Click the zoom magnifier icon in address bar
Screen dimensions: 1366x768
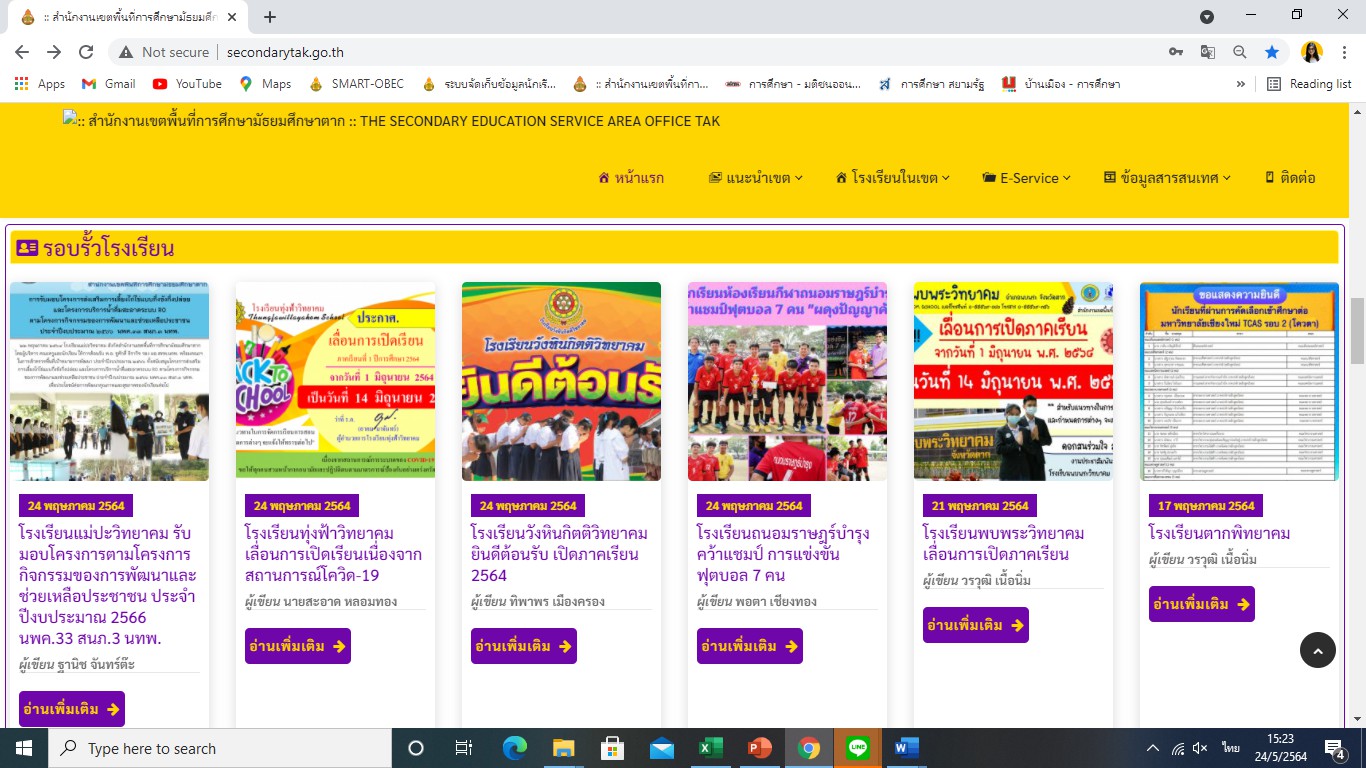coord(1239,52)
